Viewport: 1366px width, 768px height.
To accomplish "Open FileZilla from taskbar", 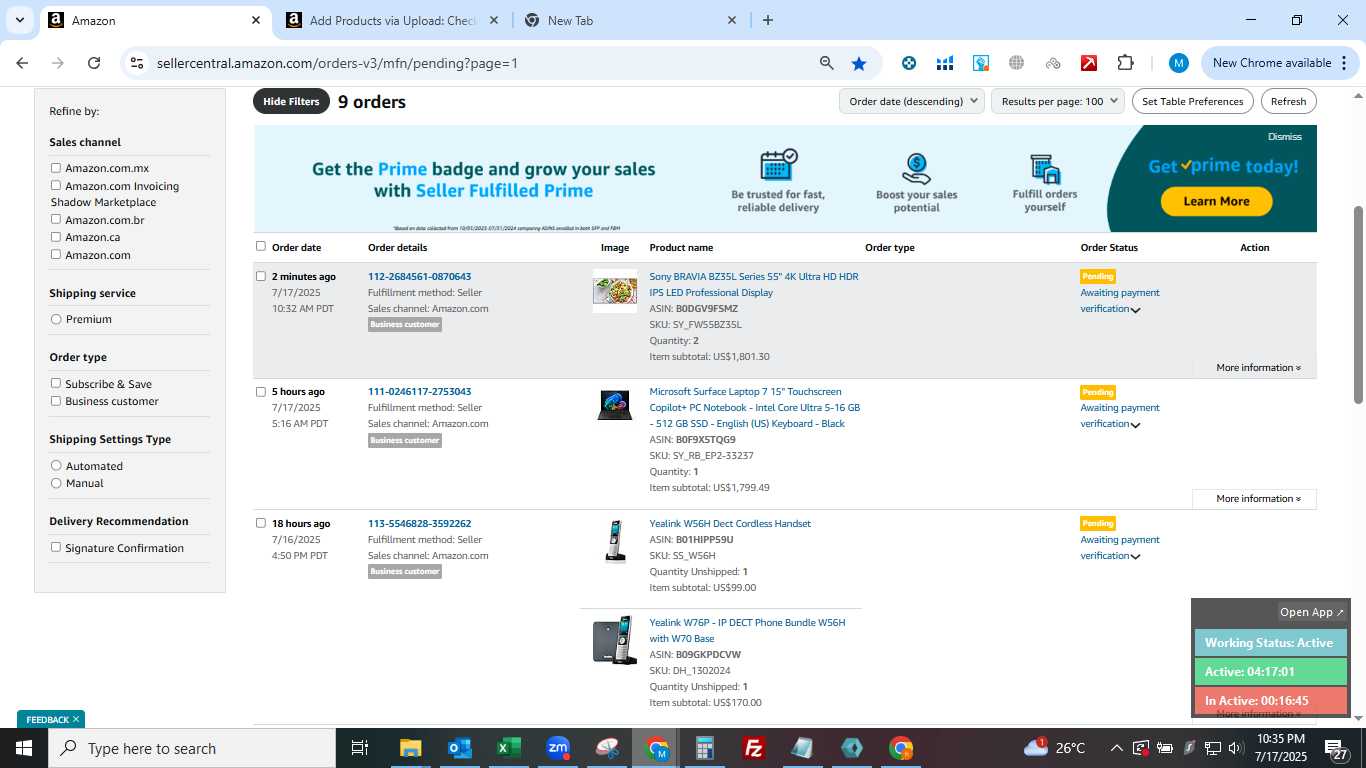I will 754,748.
